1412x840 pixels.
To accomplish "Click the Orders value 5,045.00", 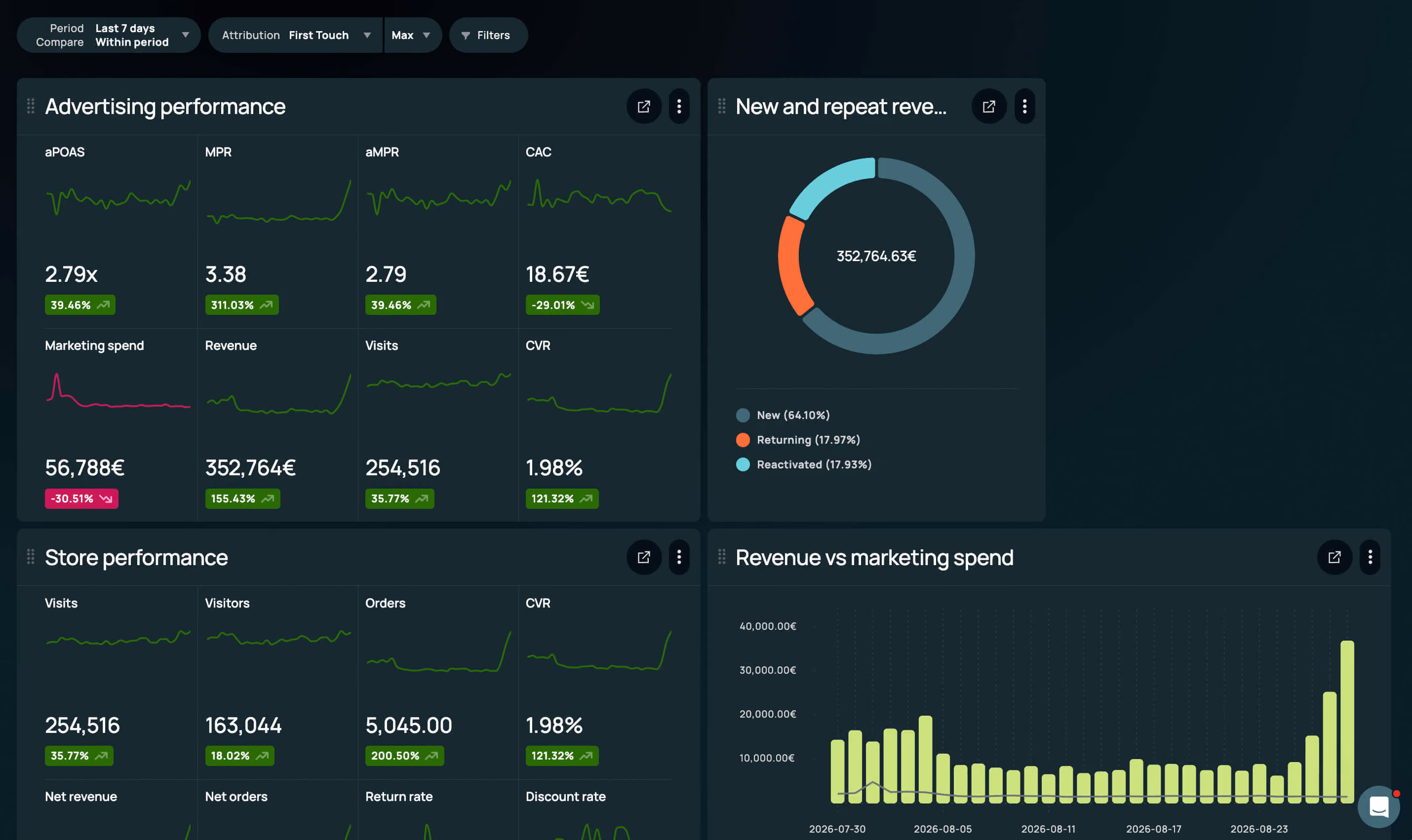I will [x=409, y=725].
